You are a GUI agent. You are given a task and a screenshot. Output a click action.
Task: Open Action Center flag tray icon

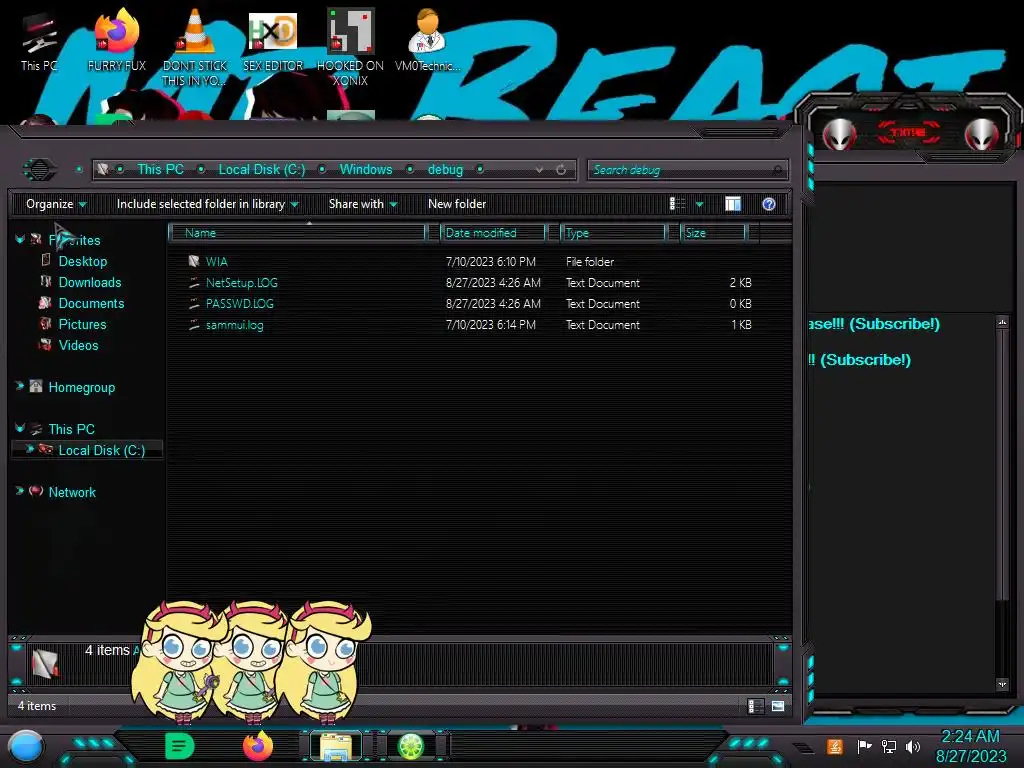point(864,746)
